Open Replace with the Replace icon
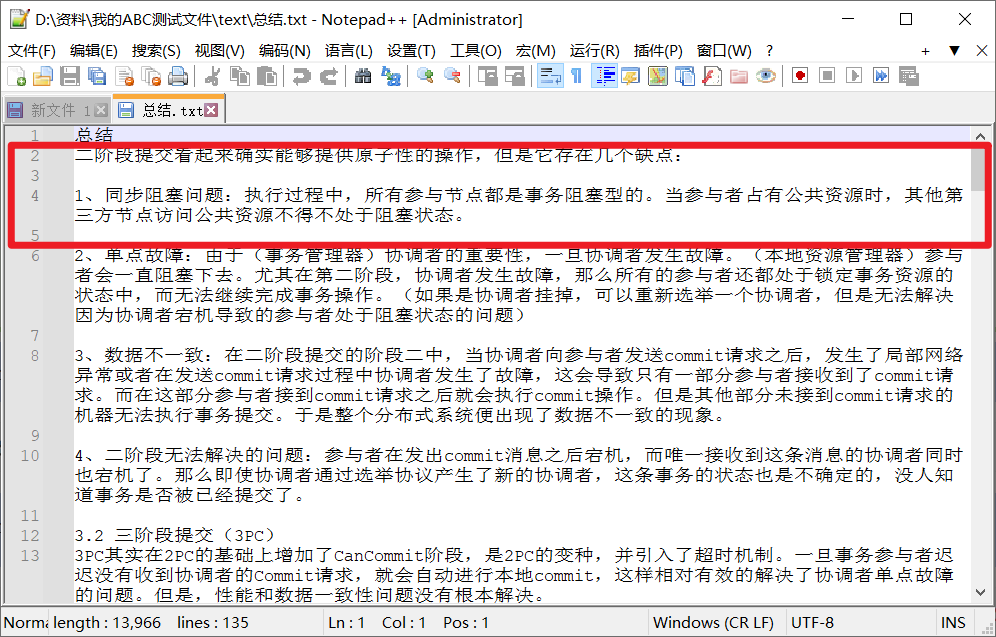This screenshot has width=996, height=637. [390, 76]
